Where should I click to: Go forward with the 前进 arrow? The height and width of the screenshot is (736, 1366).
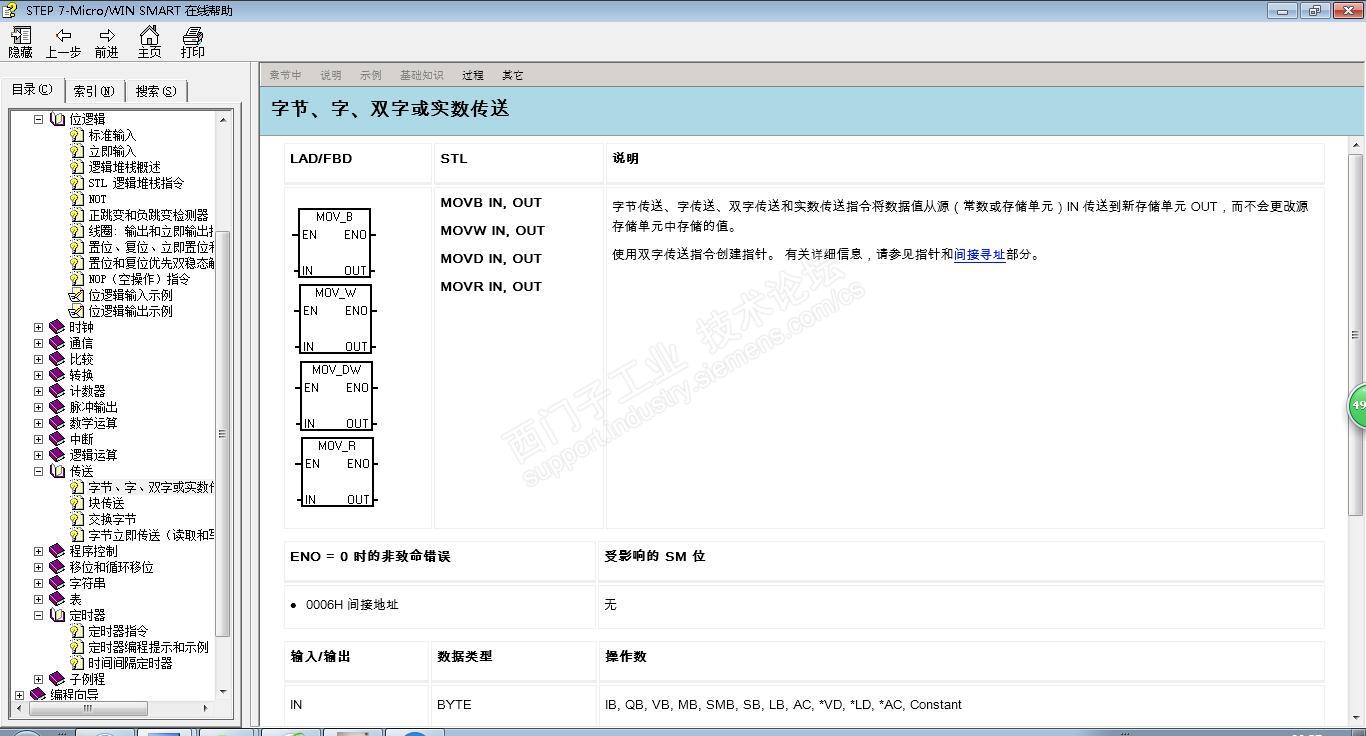106,43
